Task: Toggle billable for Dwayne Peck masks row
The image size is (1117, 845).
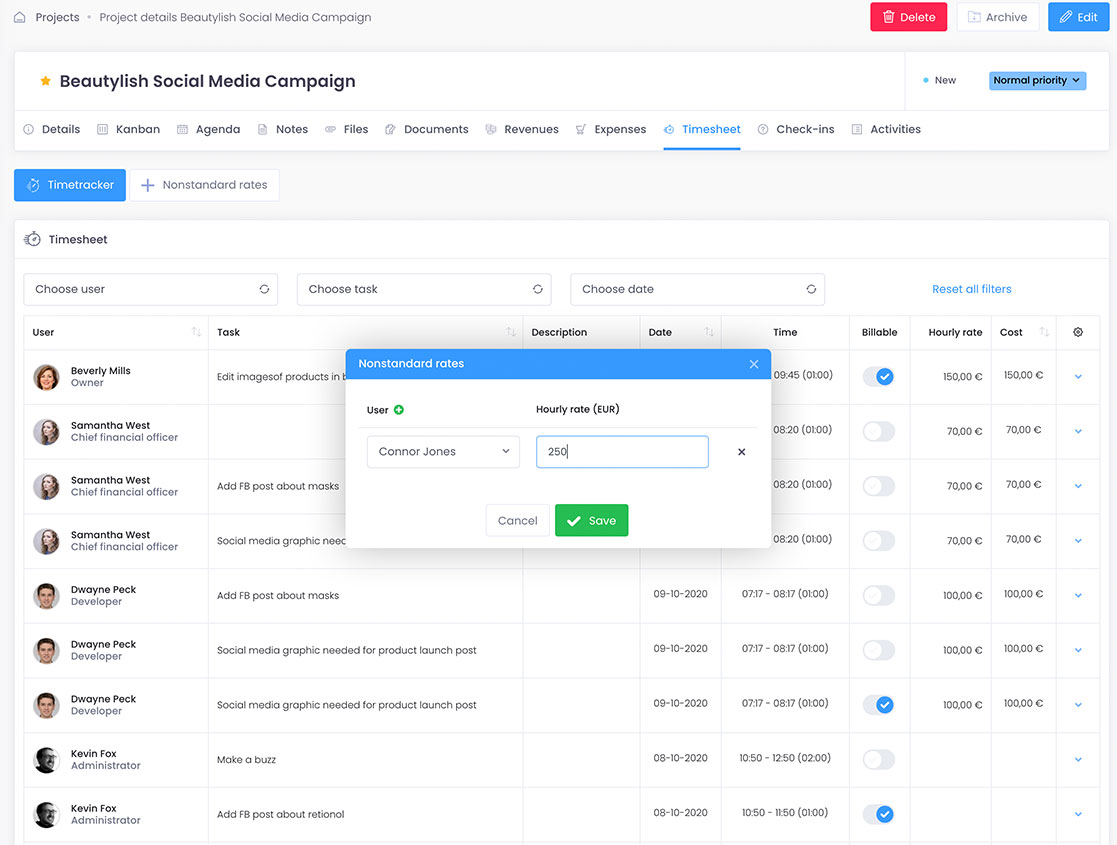Action: (878, 596)
